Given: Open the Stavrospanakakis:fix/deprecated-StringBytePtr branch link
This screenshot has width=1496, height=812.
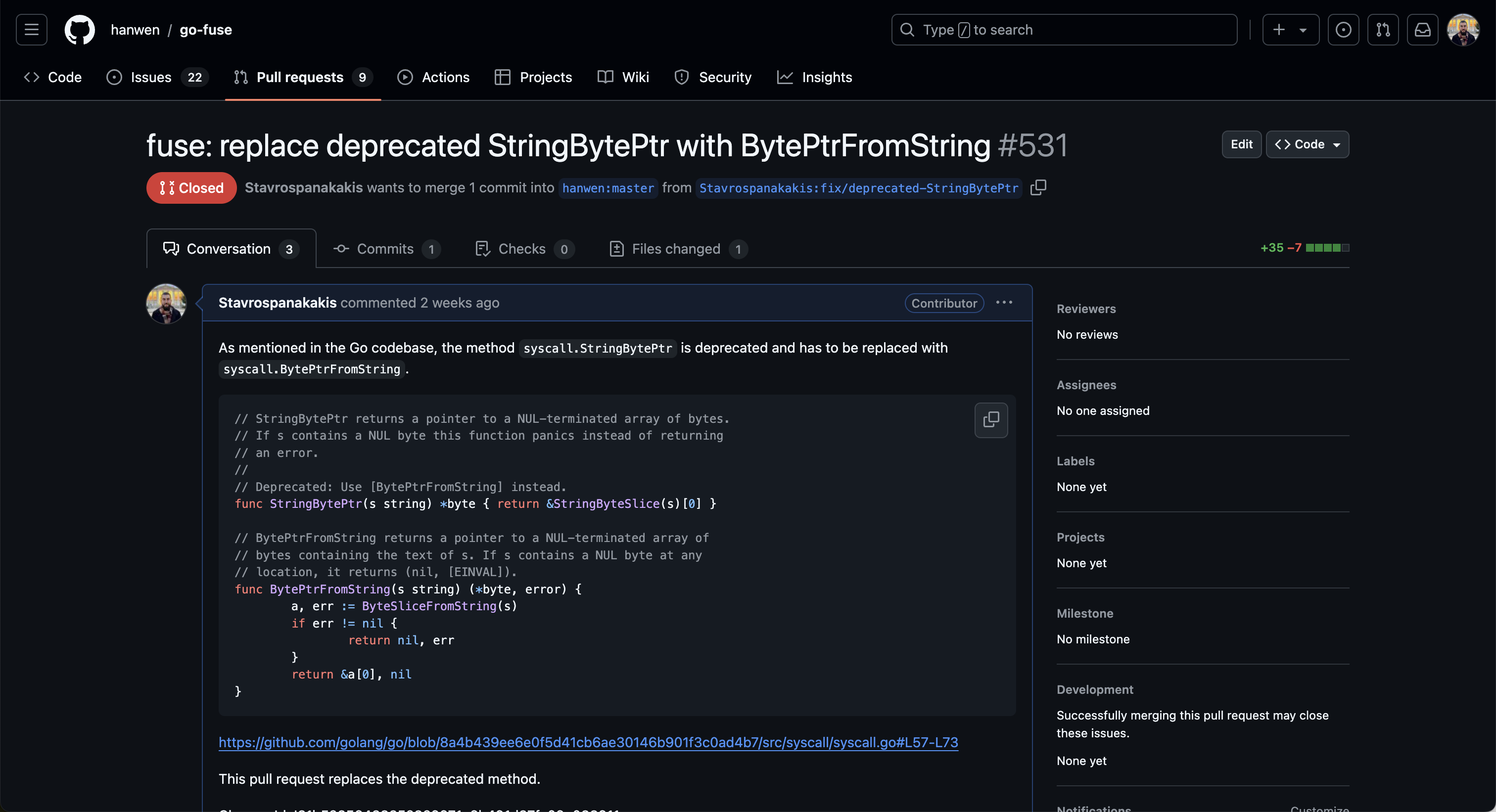Looking at the screenshot, I should coord(858,188).
